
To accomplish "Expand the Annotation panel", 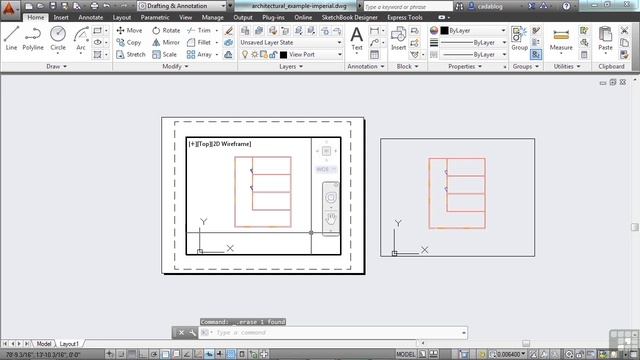I will coord(366,66).
